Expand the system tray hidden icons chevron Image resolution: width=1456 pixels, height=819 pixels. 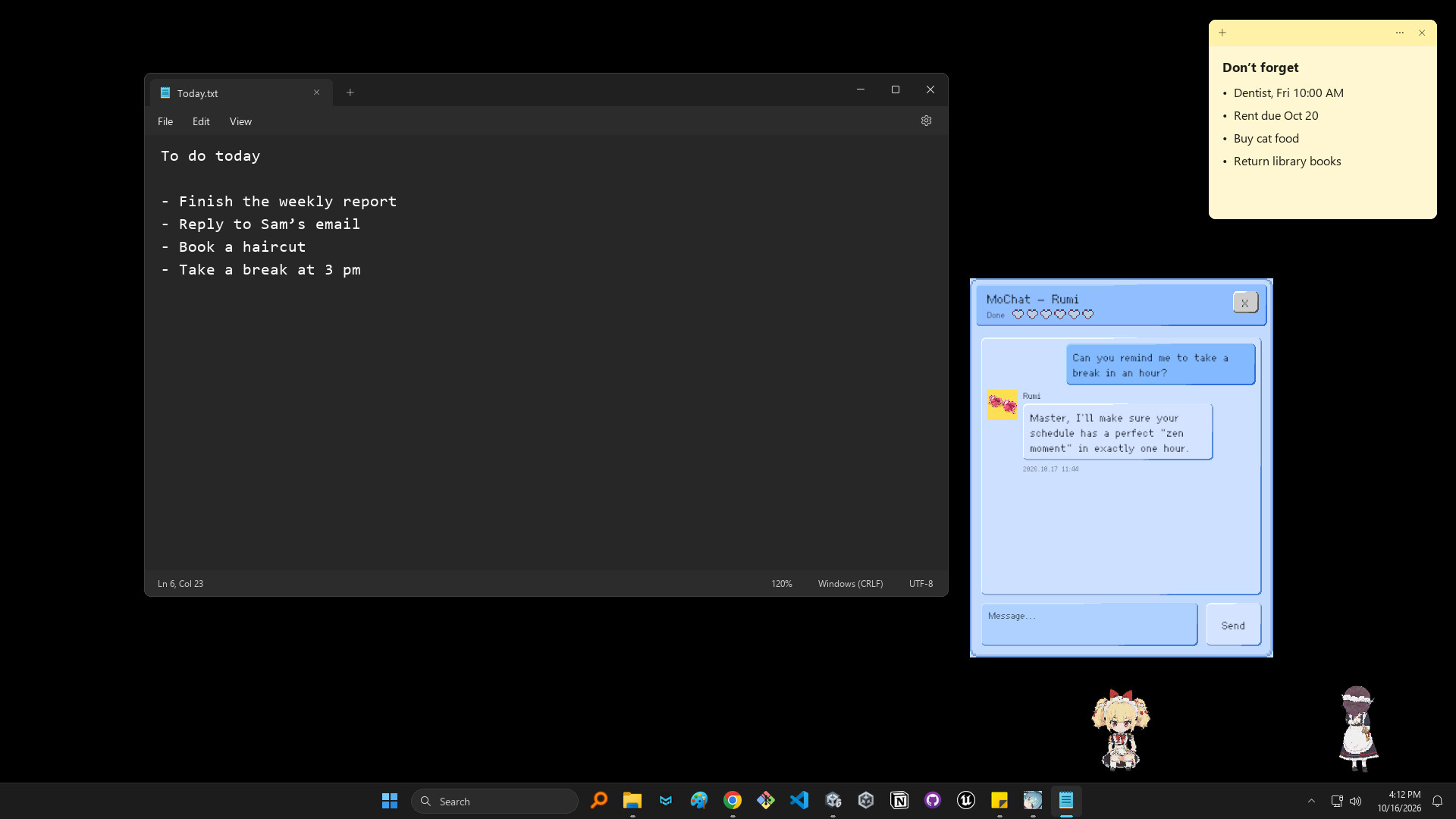pyautogui.click(x=1311, y=801)
